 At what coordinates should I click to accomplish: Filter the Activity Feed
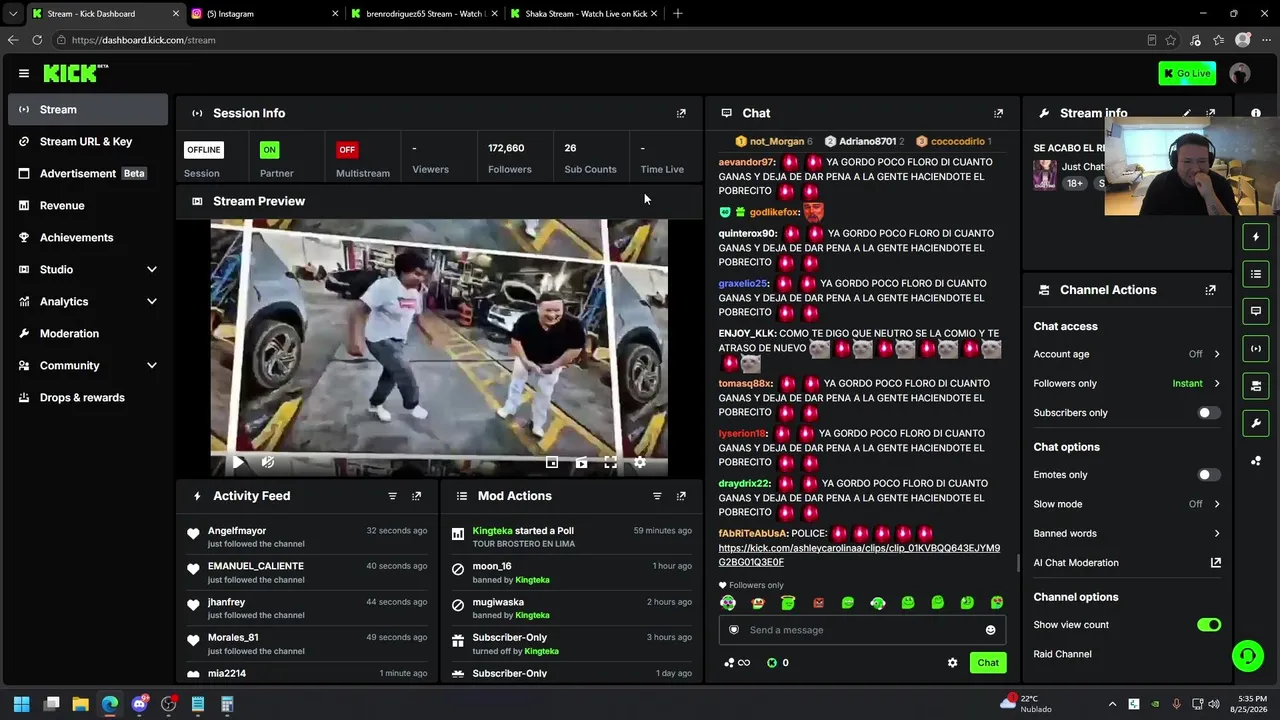(392, 496)
